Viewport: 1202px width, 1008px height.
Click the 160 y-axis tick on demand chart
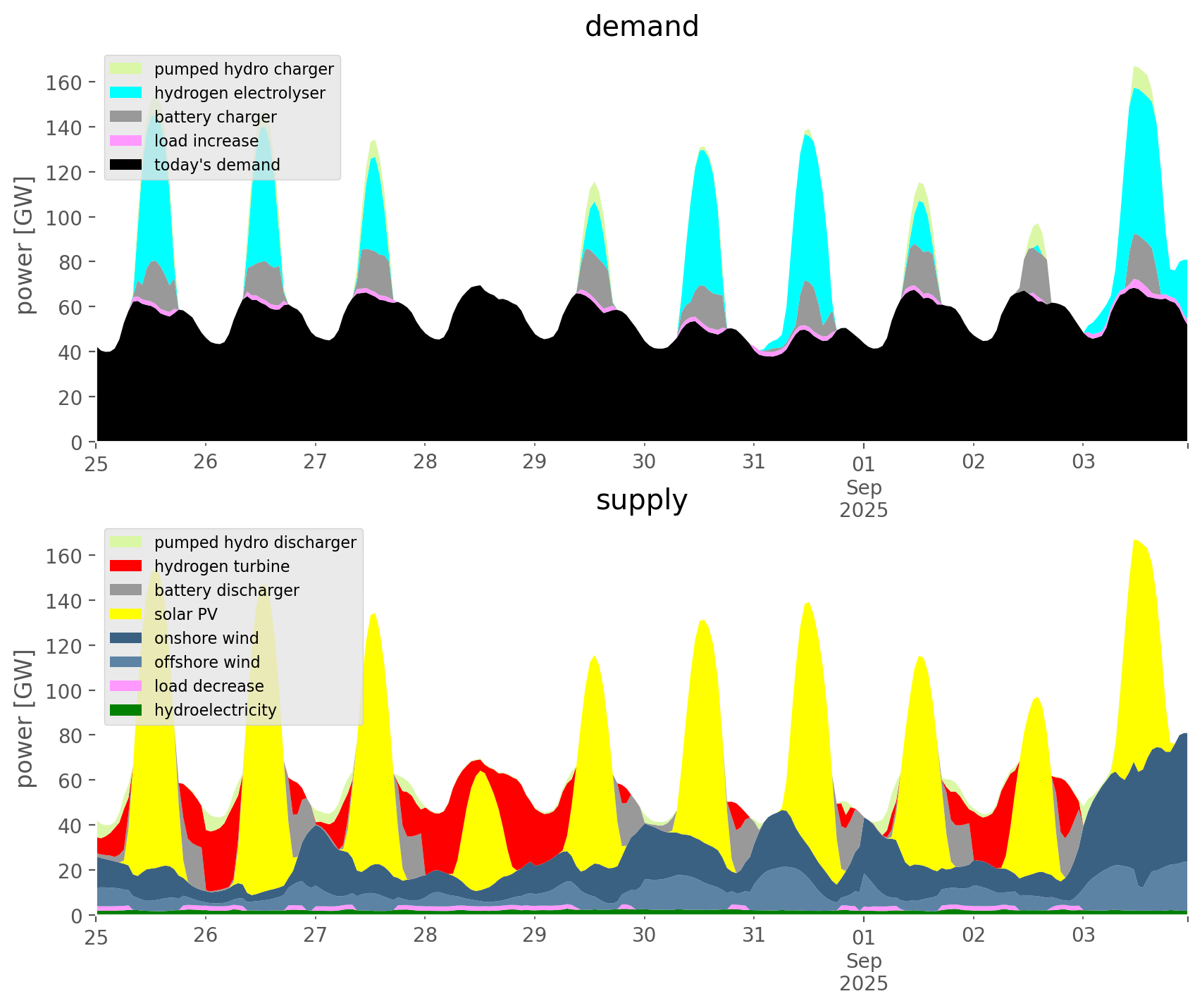64,82
